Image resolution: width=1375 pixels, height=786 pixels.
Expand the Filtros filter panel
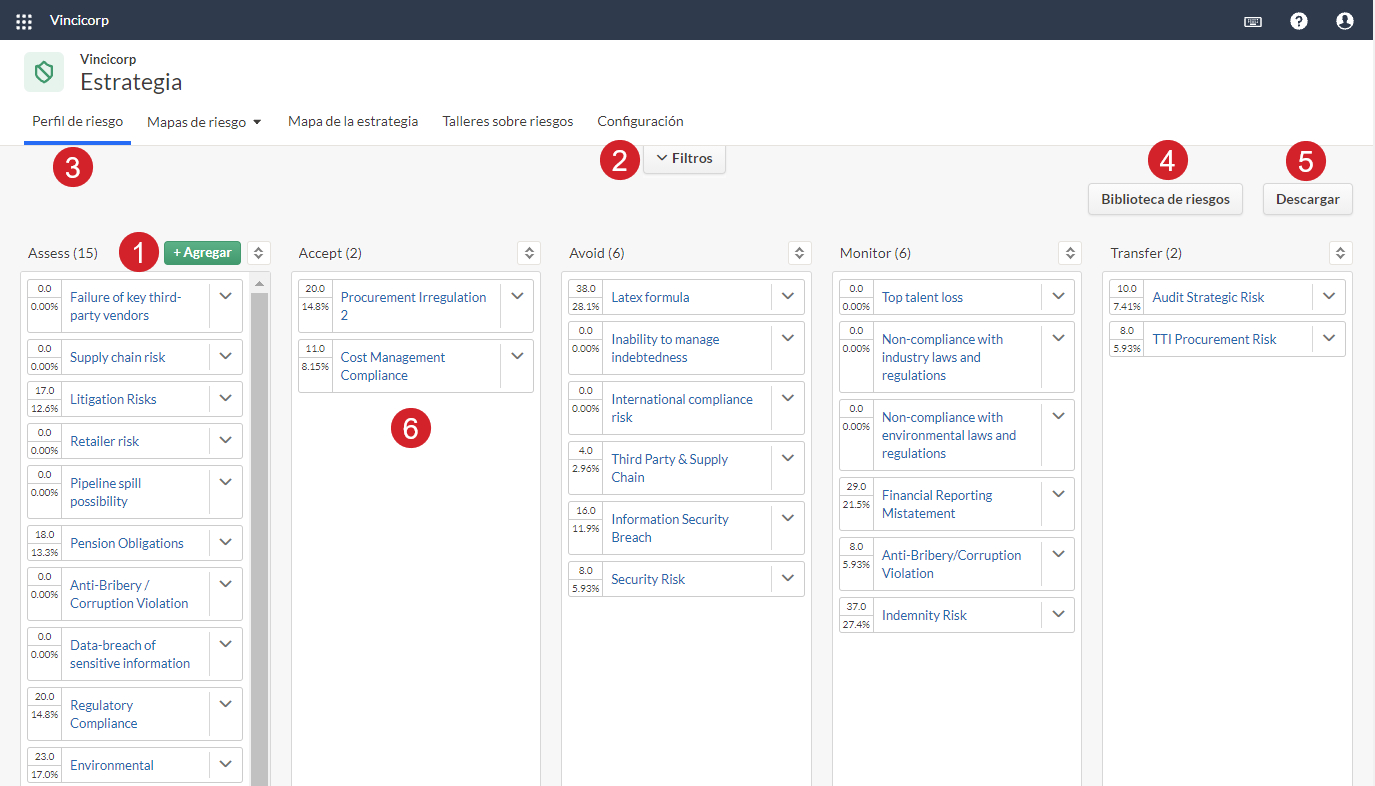[x=684, y=159]
